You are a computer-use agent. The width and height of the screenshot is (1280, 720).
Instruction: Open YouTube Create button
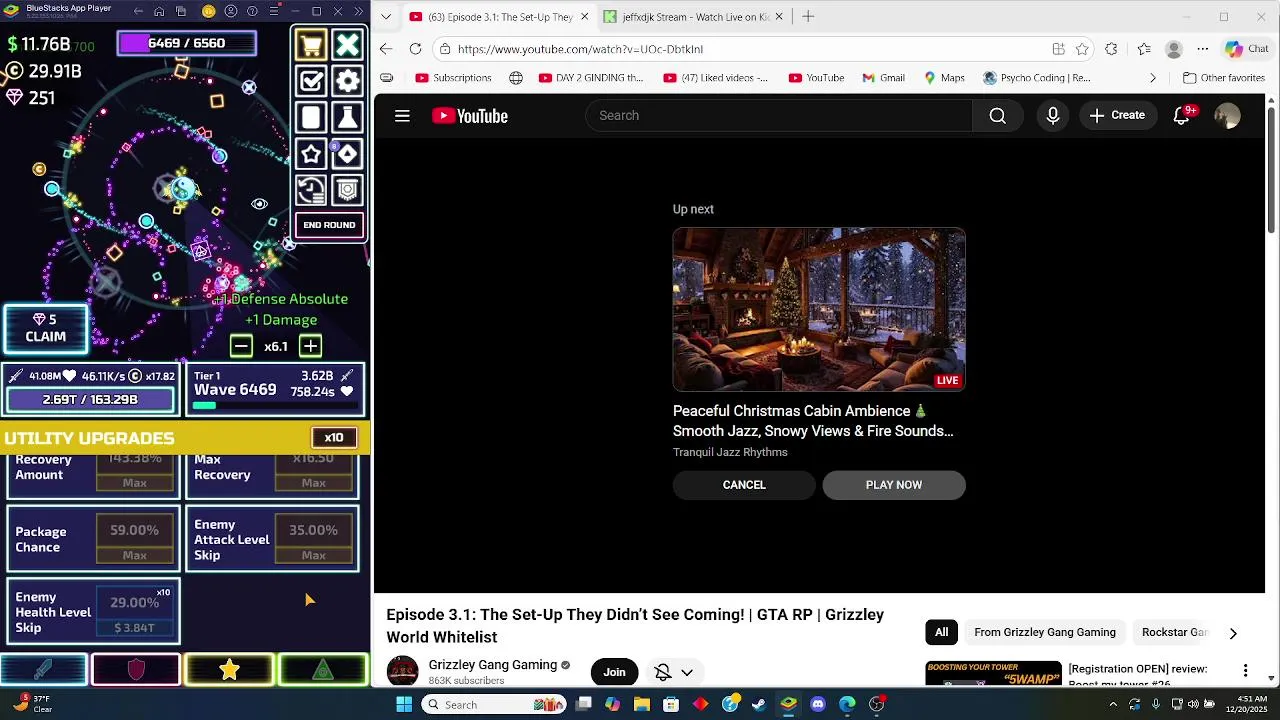point(1118,116)
